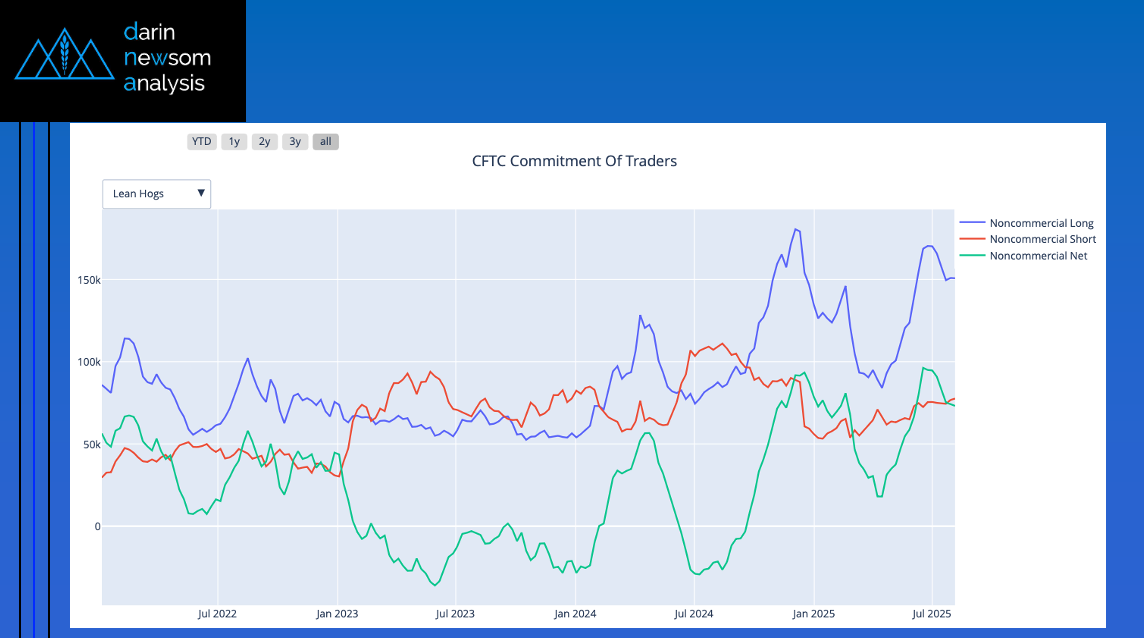Click the red Noncommercial Short legend line
The height and width of the screenshot is (638, 1144).
[x=972, y=239]
